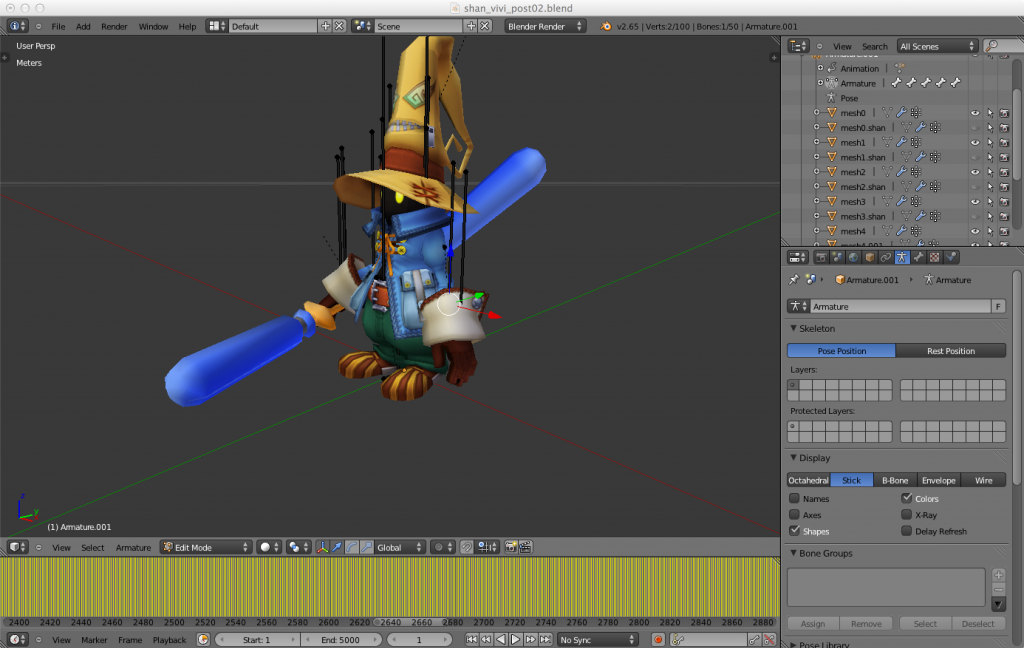Uncheck the Colors checkbox

906,498
